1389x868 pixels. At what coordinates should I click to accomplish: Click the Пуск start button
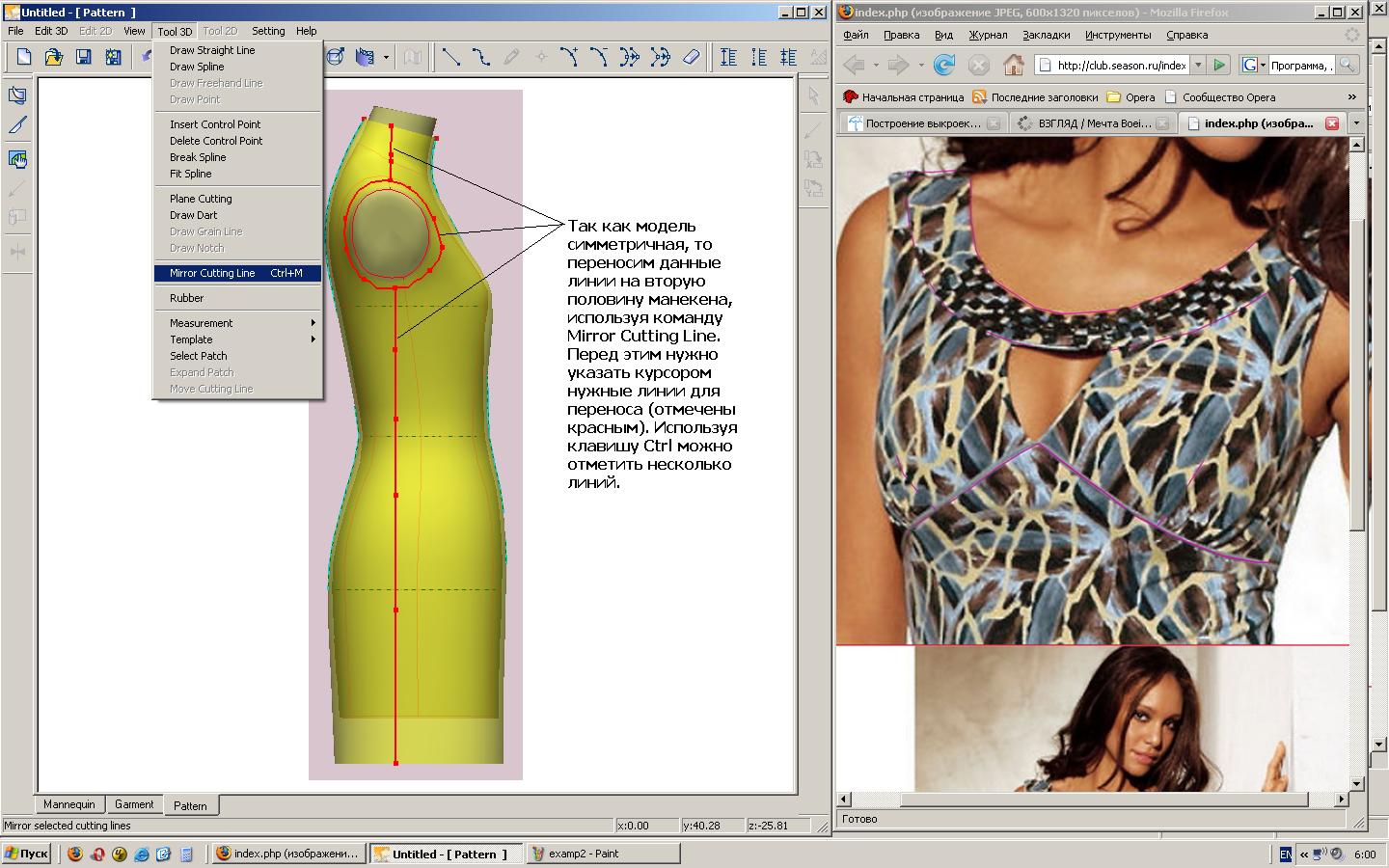pos(26,854)
